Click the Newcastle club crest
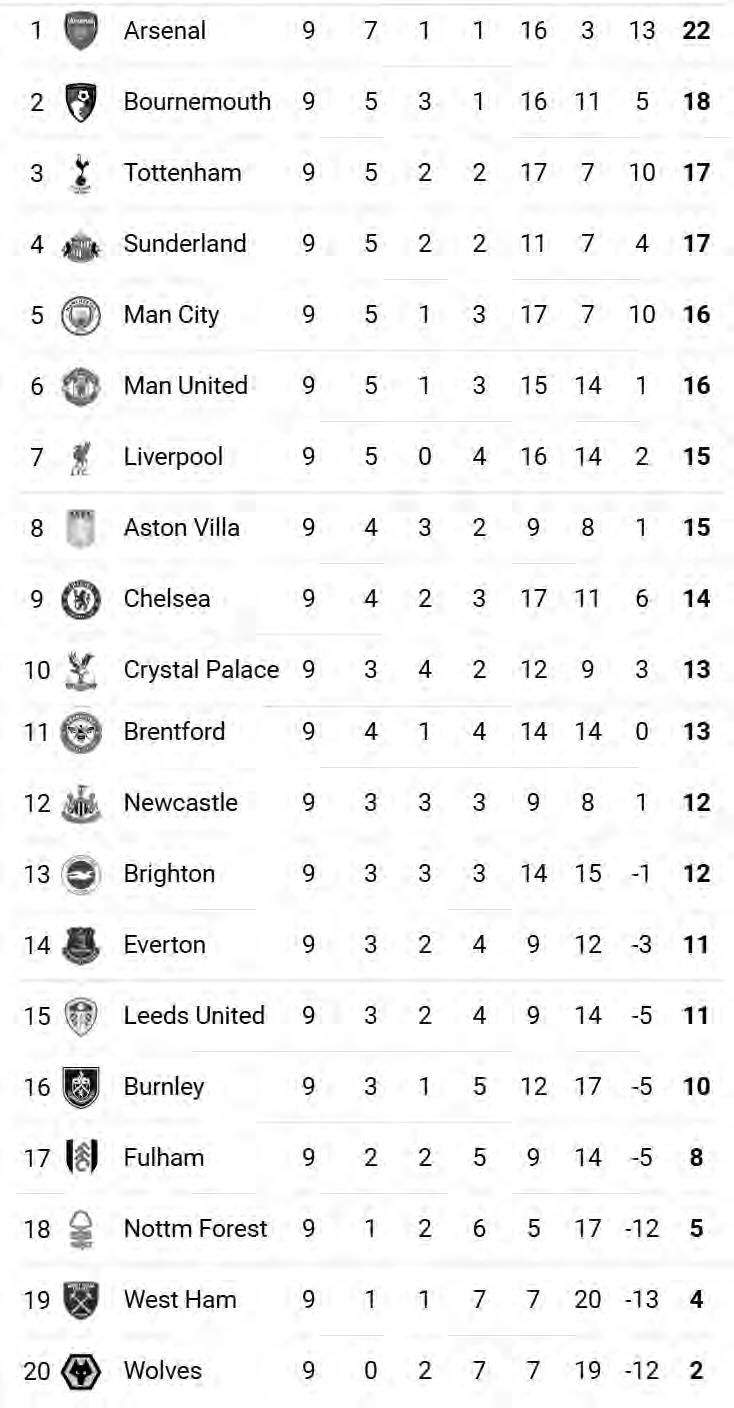734x1408 pixels. point(81,803)
